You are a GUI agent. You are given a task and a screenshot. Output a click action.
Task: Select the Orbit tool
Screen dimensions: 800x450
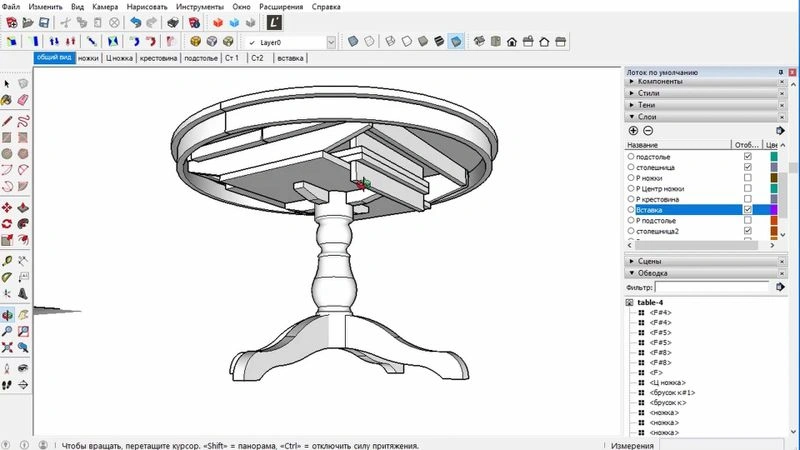point(7,315)
